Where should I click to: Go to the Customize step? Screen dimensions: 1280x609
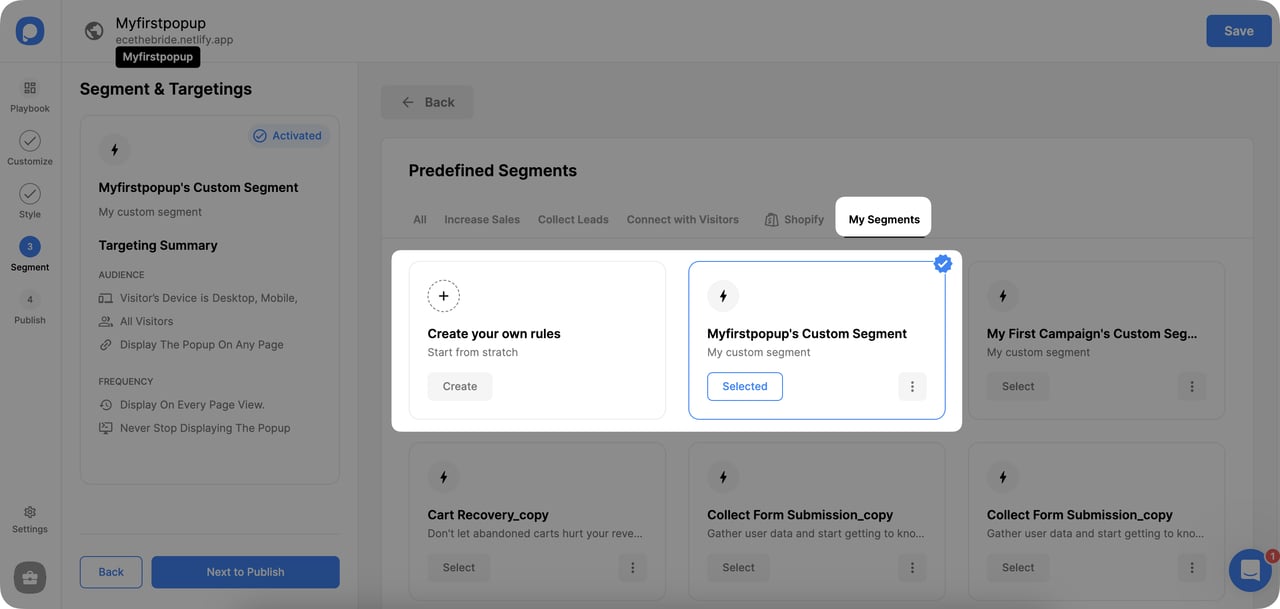(x=30, y=148)
